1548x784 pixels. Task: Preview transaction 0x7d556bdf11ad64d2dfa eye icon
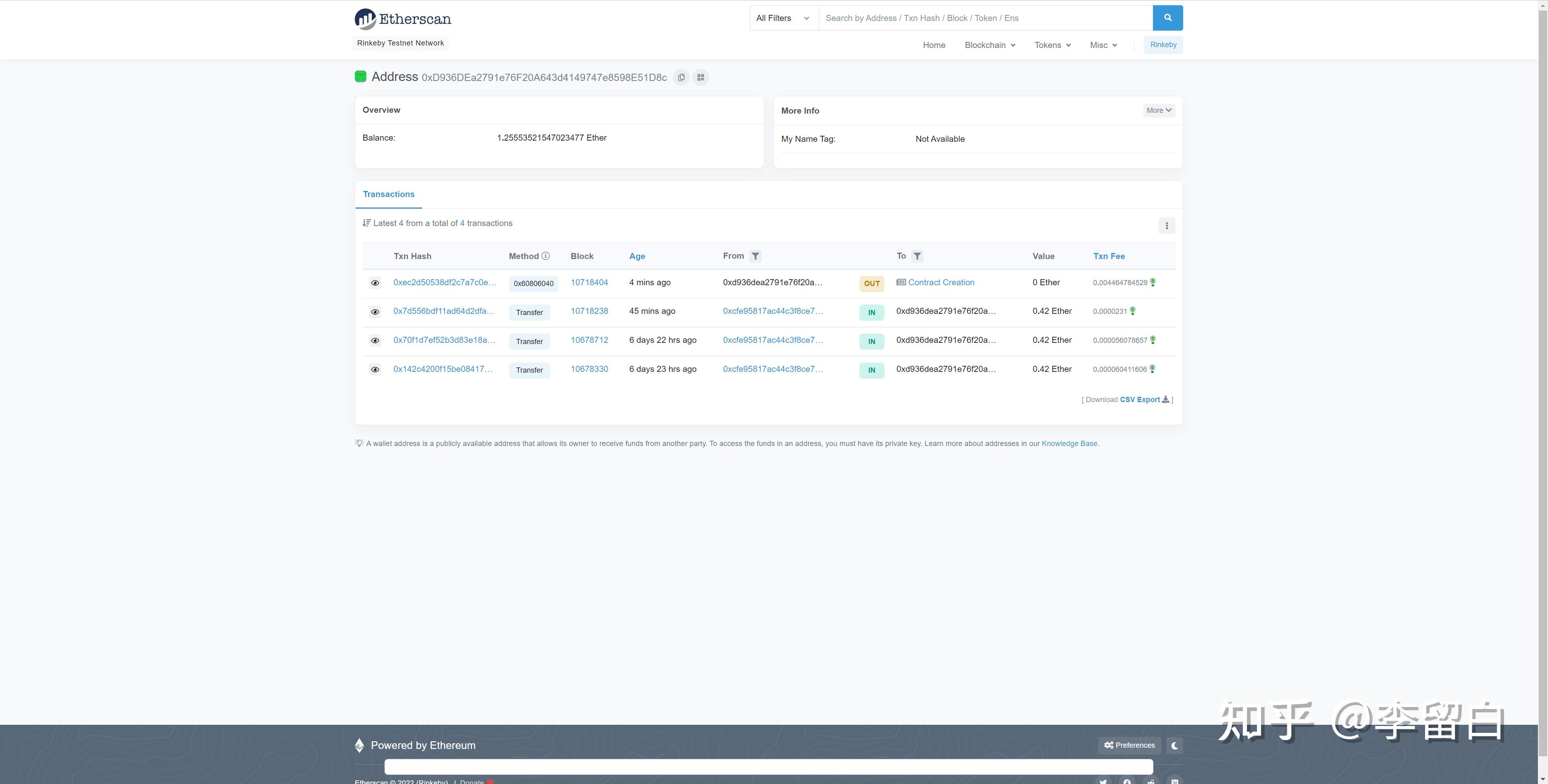tap(375, 312)
